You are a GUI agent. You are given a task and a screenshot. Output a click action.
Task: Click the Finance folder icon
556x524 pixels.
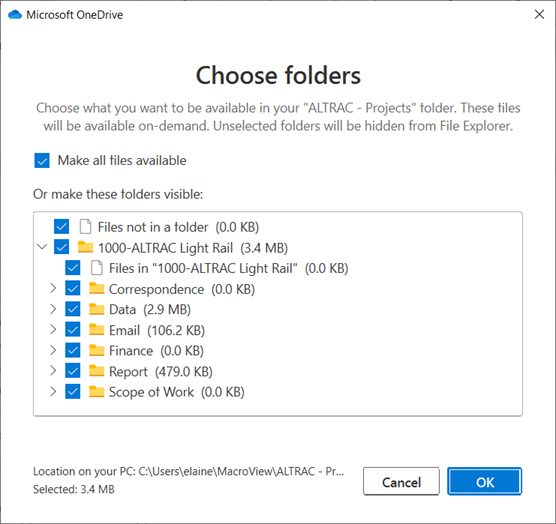(x=96, y=350)
